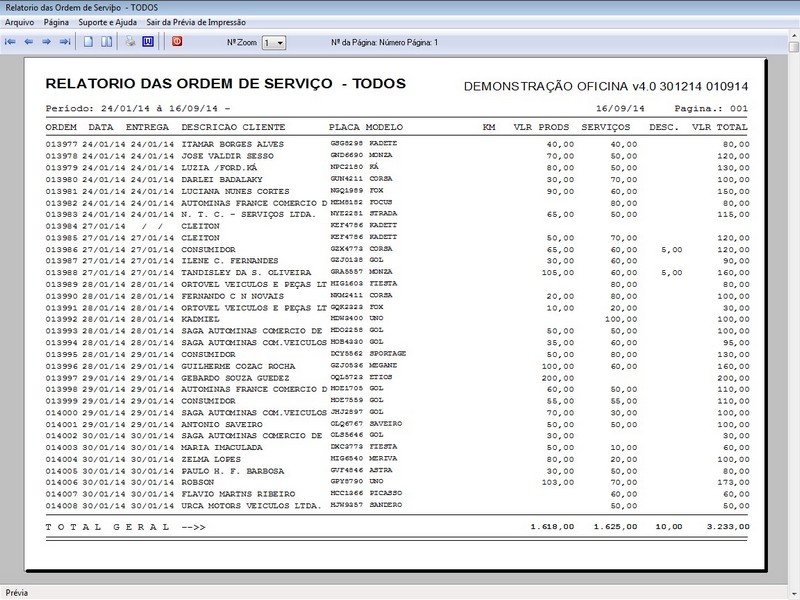Open the Suporte e Ajuda menu
This screenshot has height=600, width=800.
108,22
